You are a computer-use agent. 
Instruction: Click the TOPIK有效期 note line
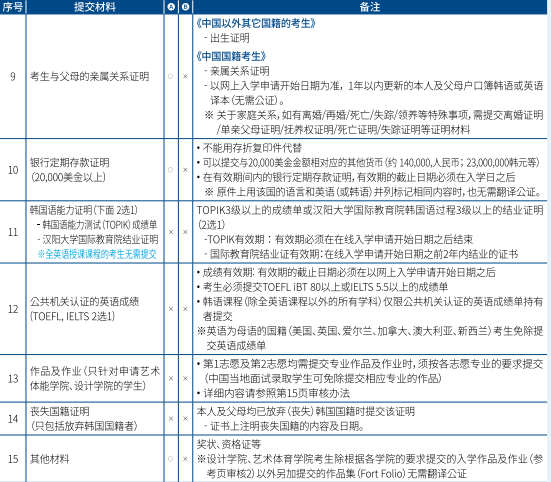point(338,239)
